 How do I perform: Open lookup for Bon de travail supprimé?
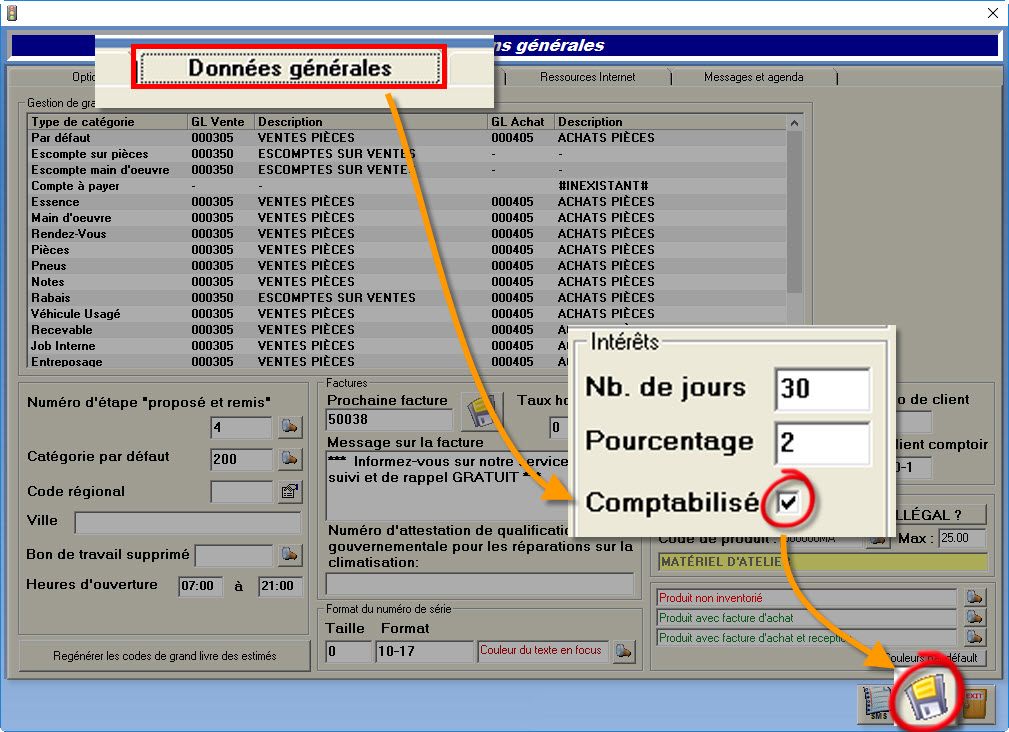tap(290, 555)
